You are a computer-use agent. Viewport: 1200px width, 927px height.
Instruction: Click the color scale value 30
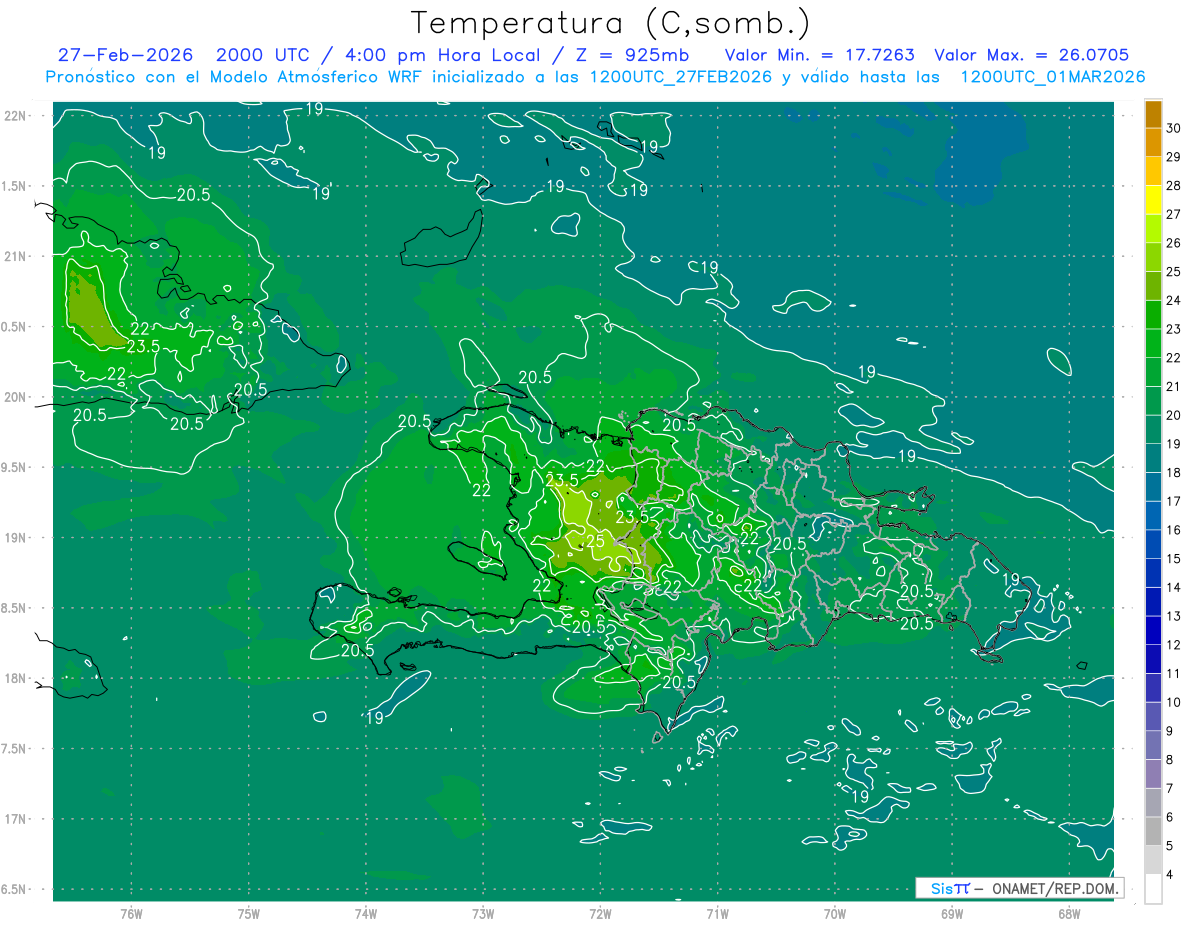pyautogui.click(x=1175, y=128)
